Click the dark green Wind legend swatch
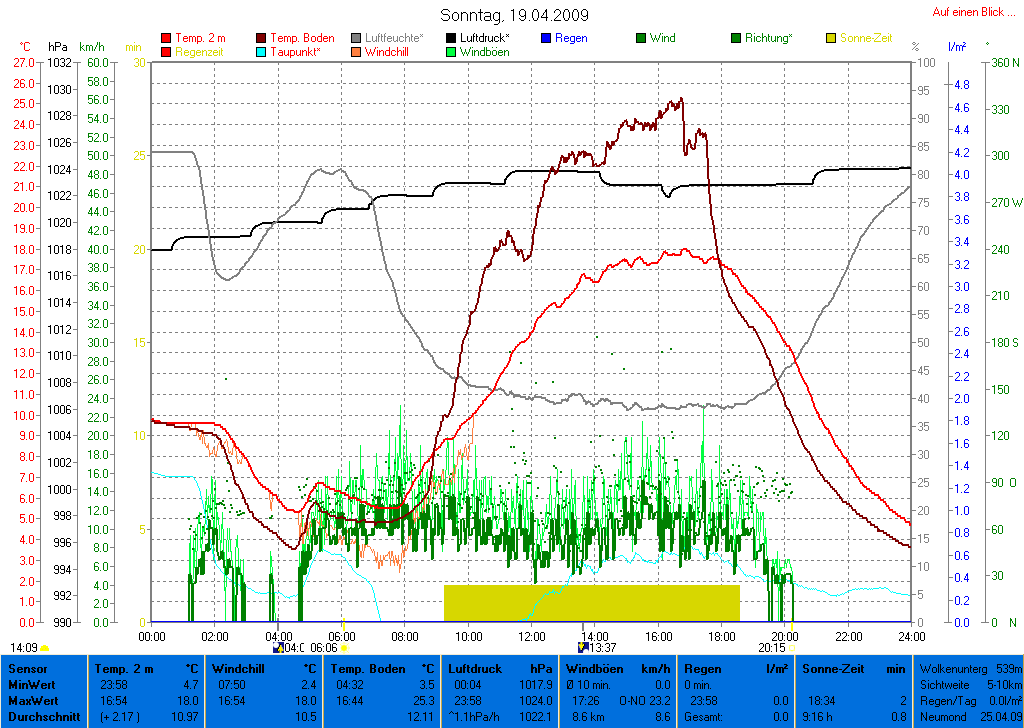 [642, 39]
